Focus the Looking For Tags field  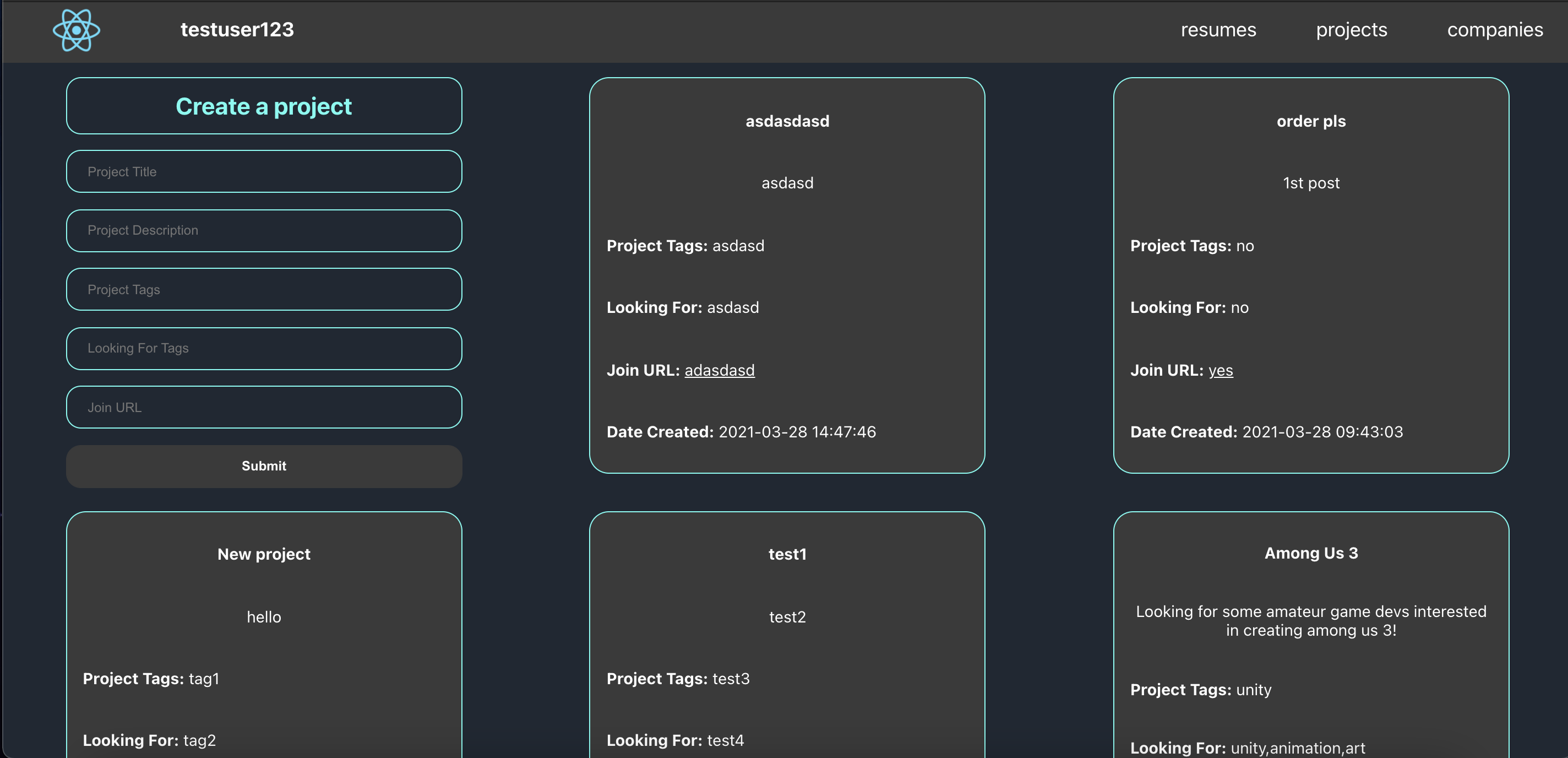[264, 348]
